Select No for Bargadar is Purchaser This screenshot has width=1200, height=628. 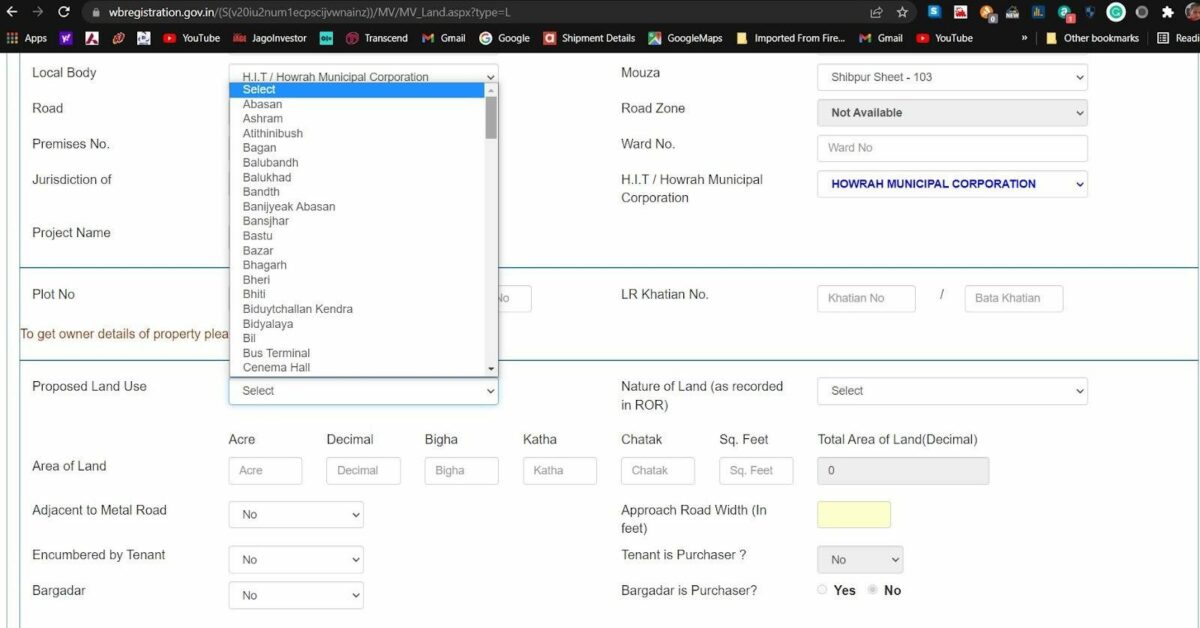(873, 590)
